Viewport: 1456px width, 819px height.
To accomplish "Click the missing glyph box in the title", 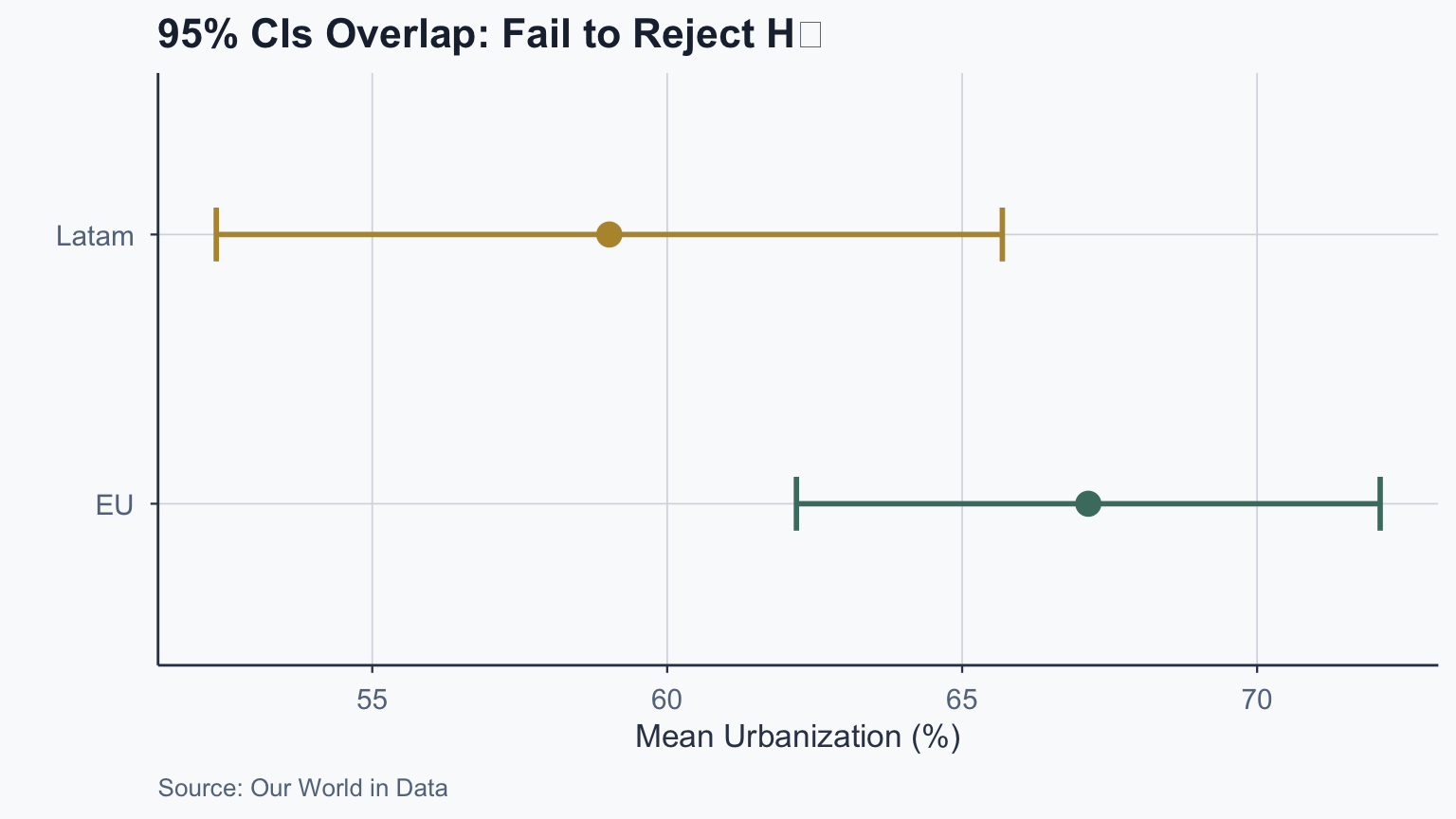I will (810, 35).
